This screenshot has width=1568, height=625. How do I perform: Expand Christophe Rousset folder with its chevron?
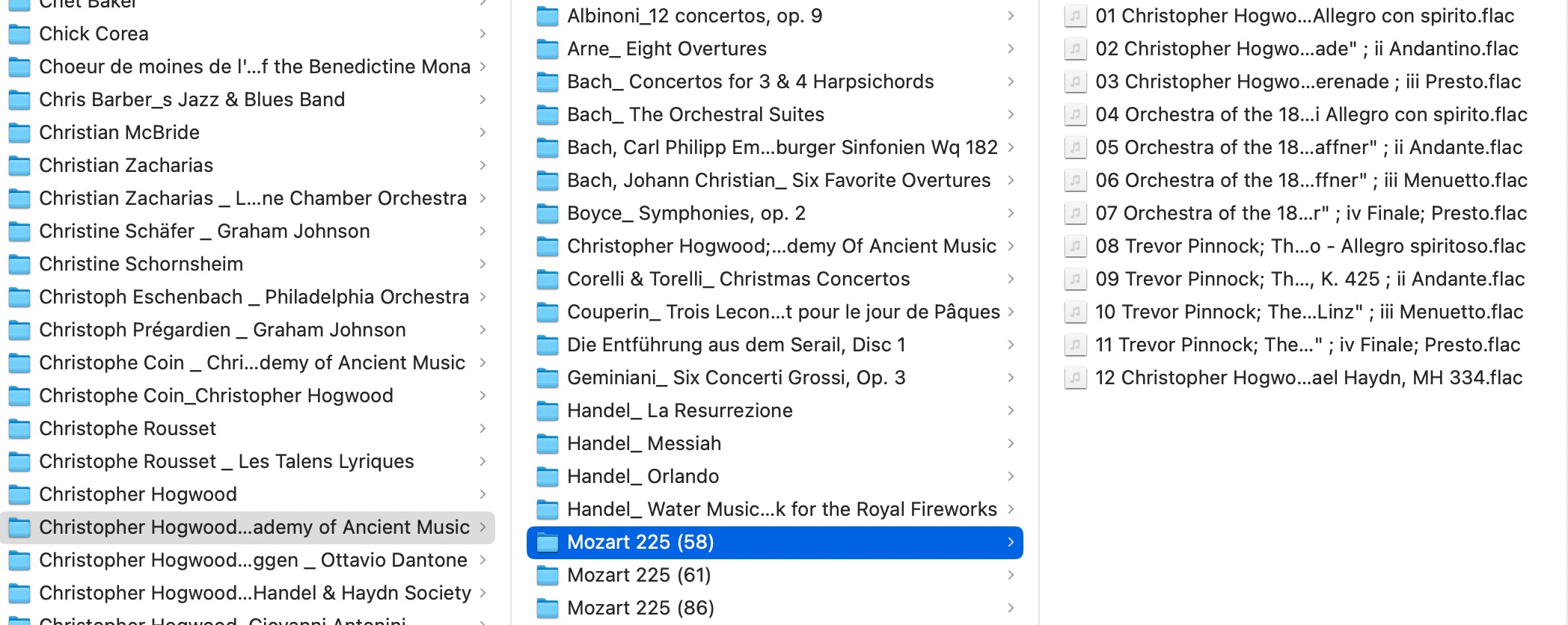(483, 428)
